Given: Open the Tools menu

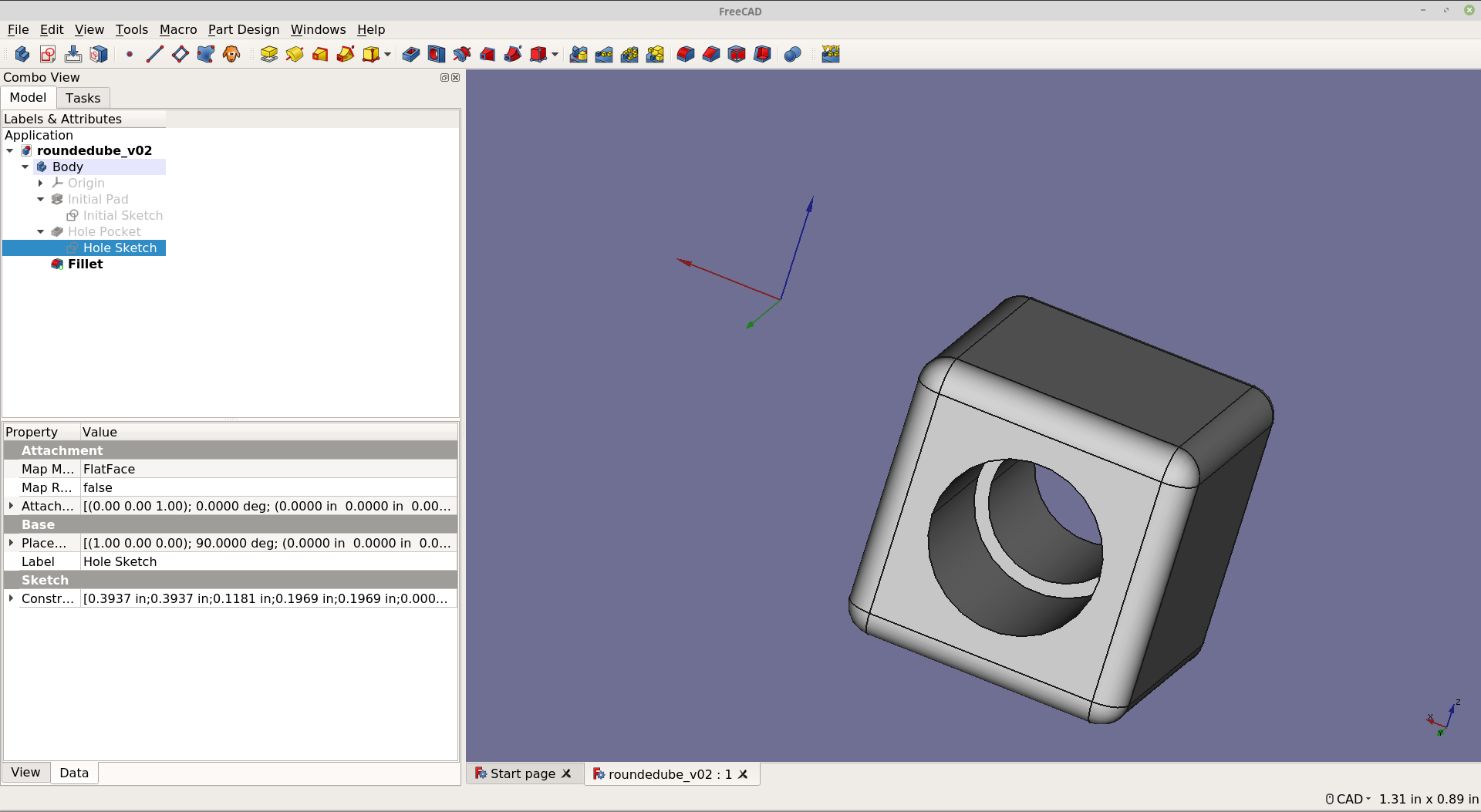Looking at the screenshot, I should tap(132, 29).
